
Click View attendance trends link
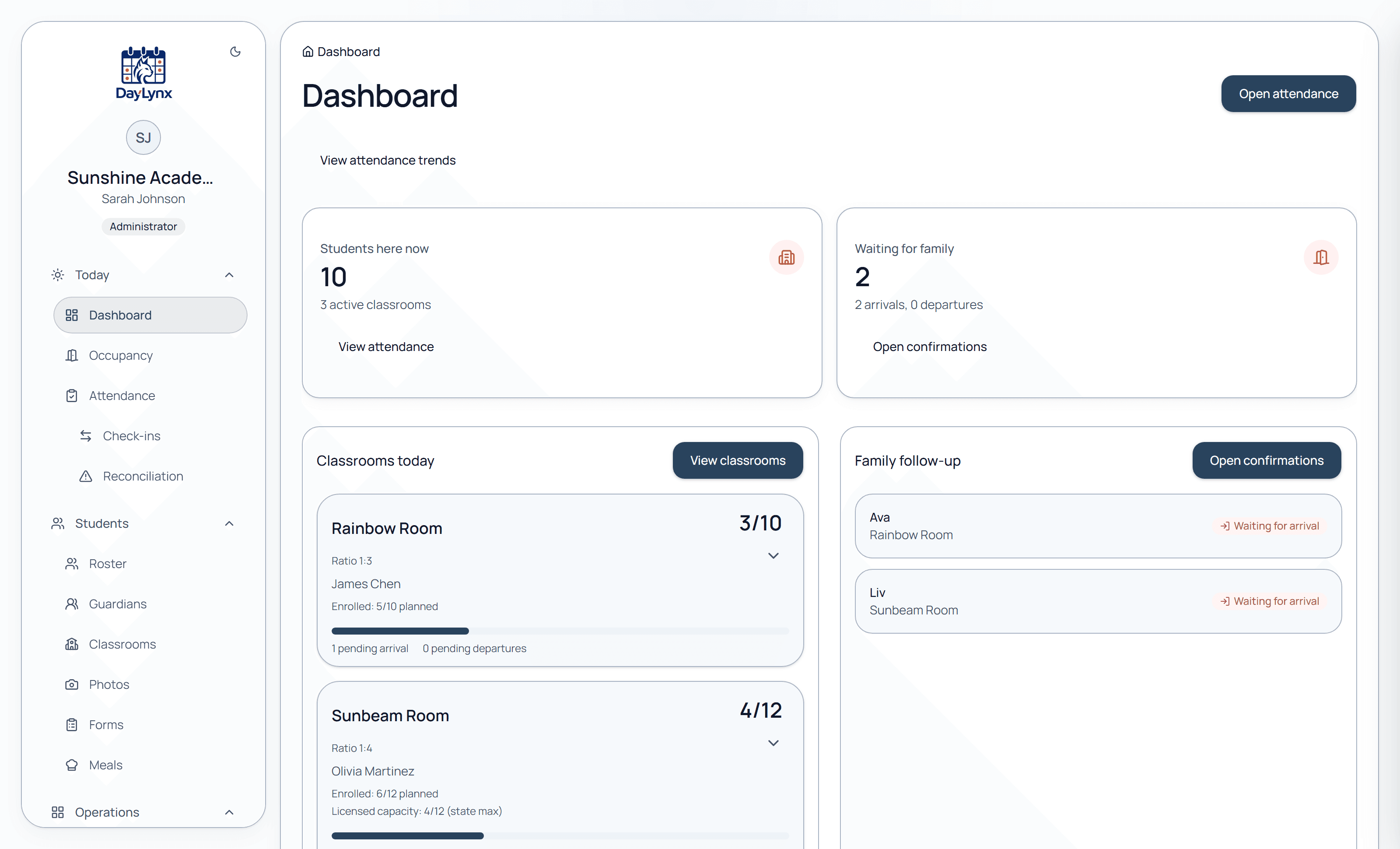coord(388,161)
